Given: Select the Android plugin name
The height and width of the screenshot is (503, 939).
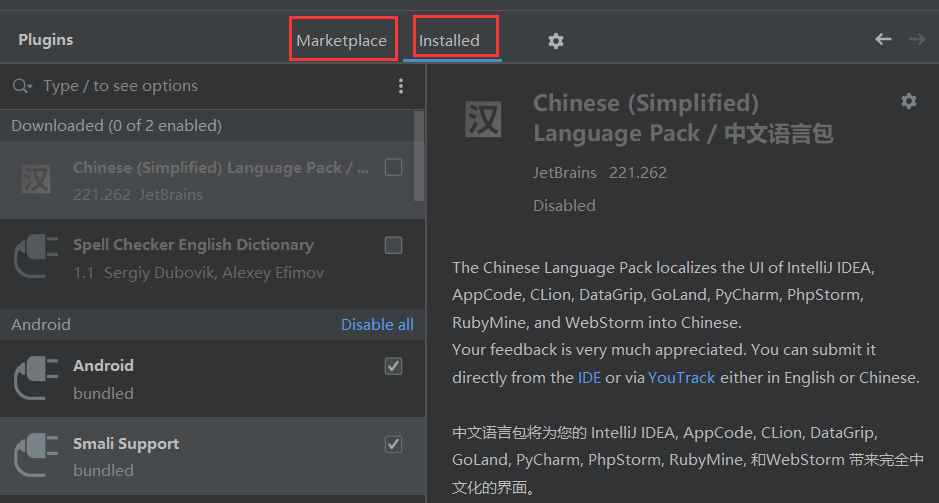Looking at the screenshot, I should [x=104, y=366].
